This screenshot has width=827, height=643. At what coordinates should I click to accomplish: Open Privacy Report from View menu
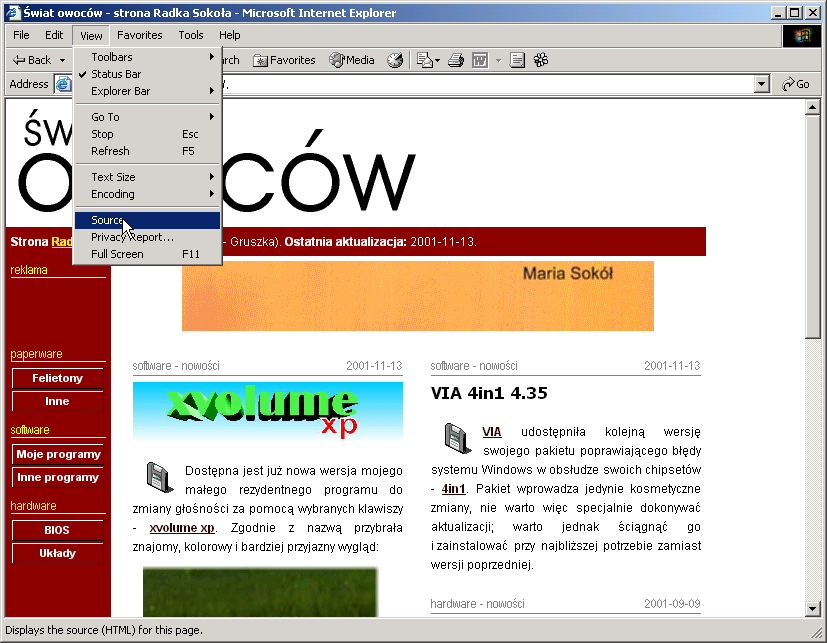point(148,237)
